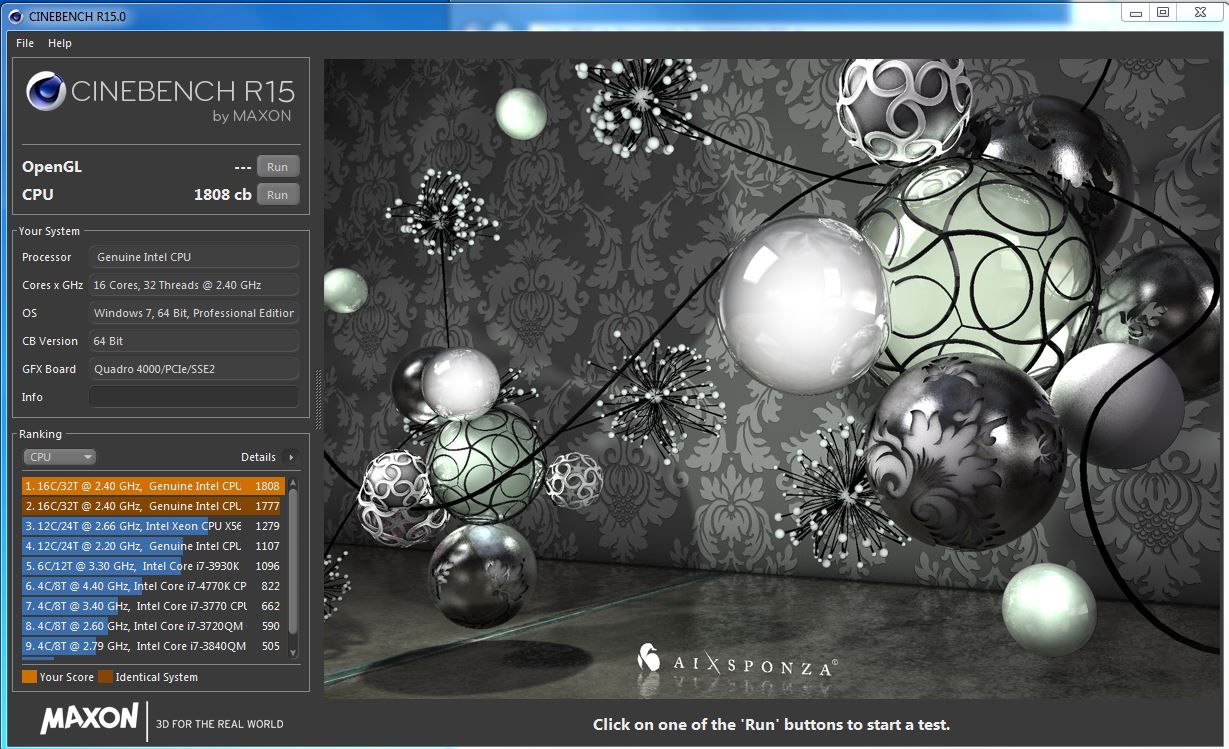This screenshot has width=1229, height=749.
Task: Maximize the Cinebench window
Action: (x=1162, y=12)
